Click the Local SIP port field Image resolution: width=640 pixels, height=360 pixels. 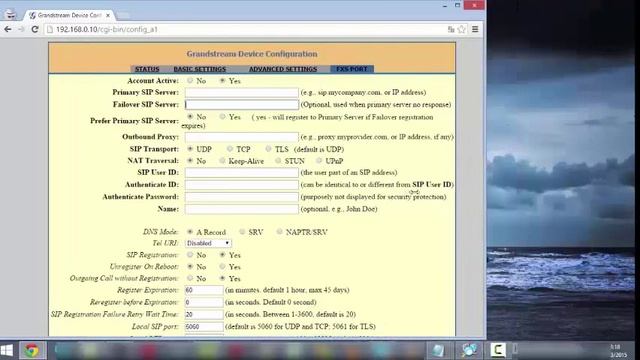pyautogui.click(x=204, y=327)
